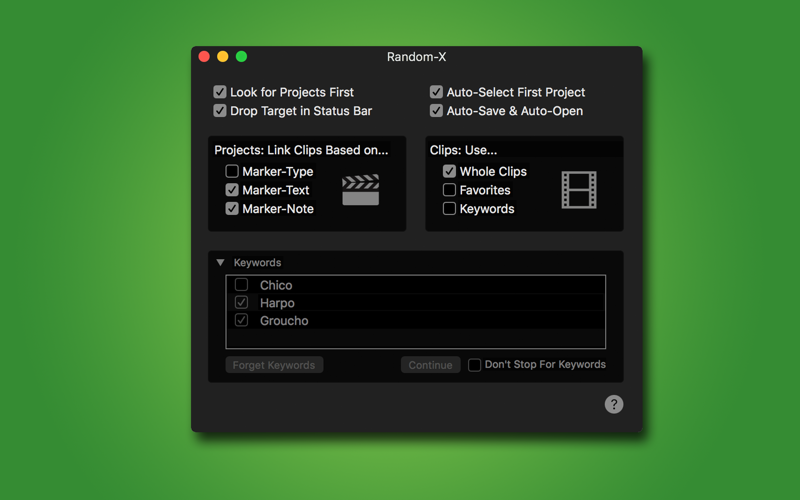
Task: Uncheck the Marker-Note option
Action: [232, 209]
